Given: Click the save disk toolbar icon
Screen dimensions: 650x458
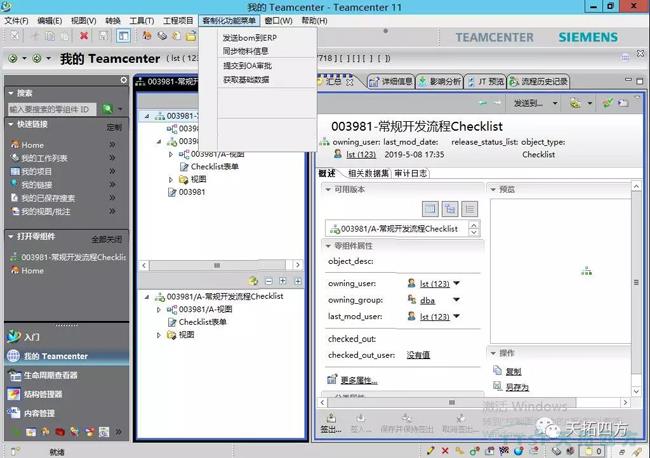Looking at the screenshot, I should coord(103,36).
